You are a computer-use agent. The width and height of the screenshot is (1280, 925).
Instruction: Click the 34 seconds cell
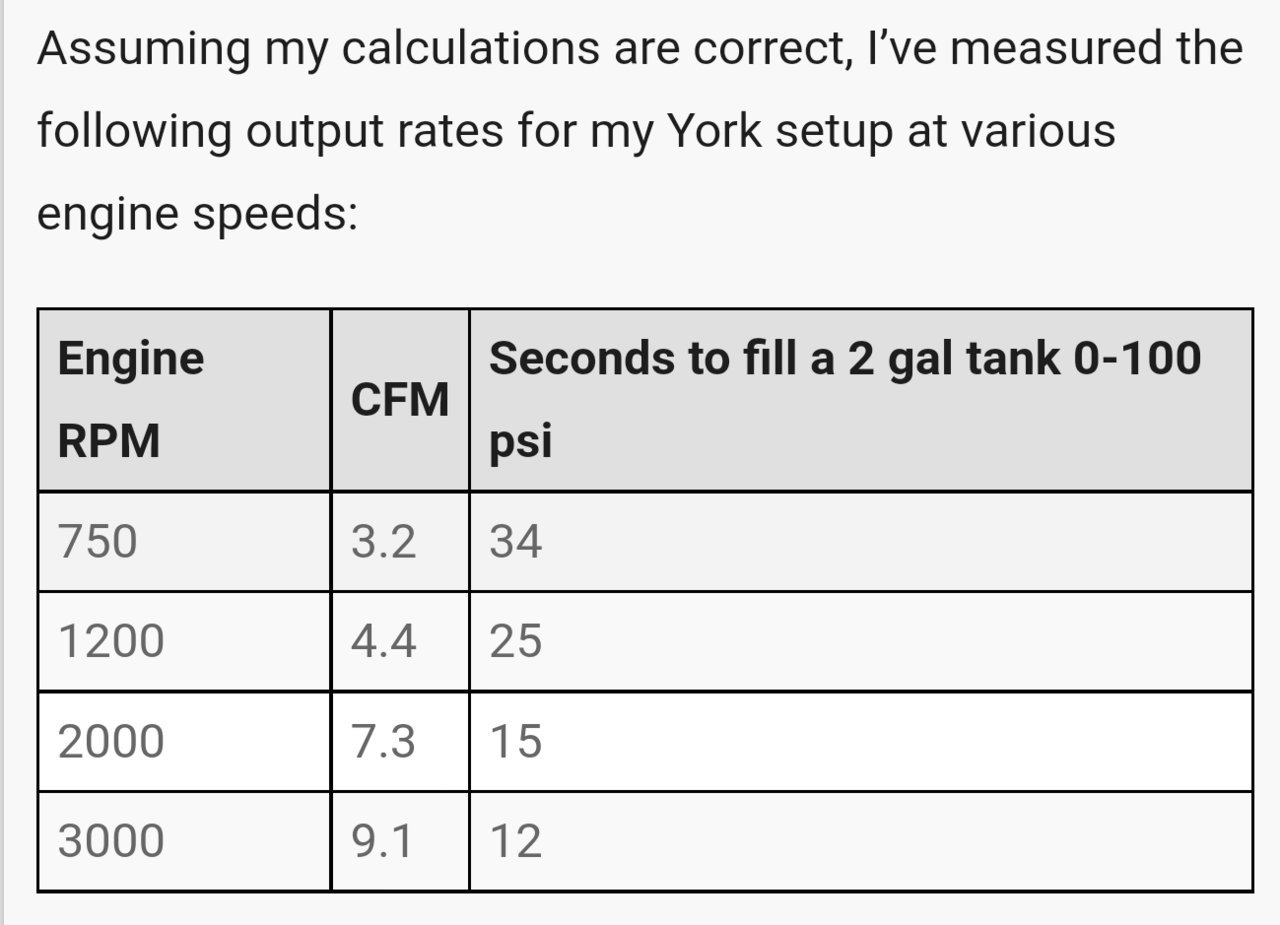[x=861, y=541]
